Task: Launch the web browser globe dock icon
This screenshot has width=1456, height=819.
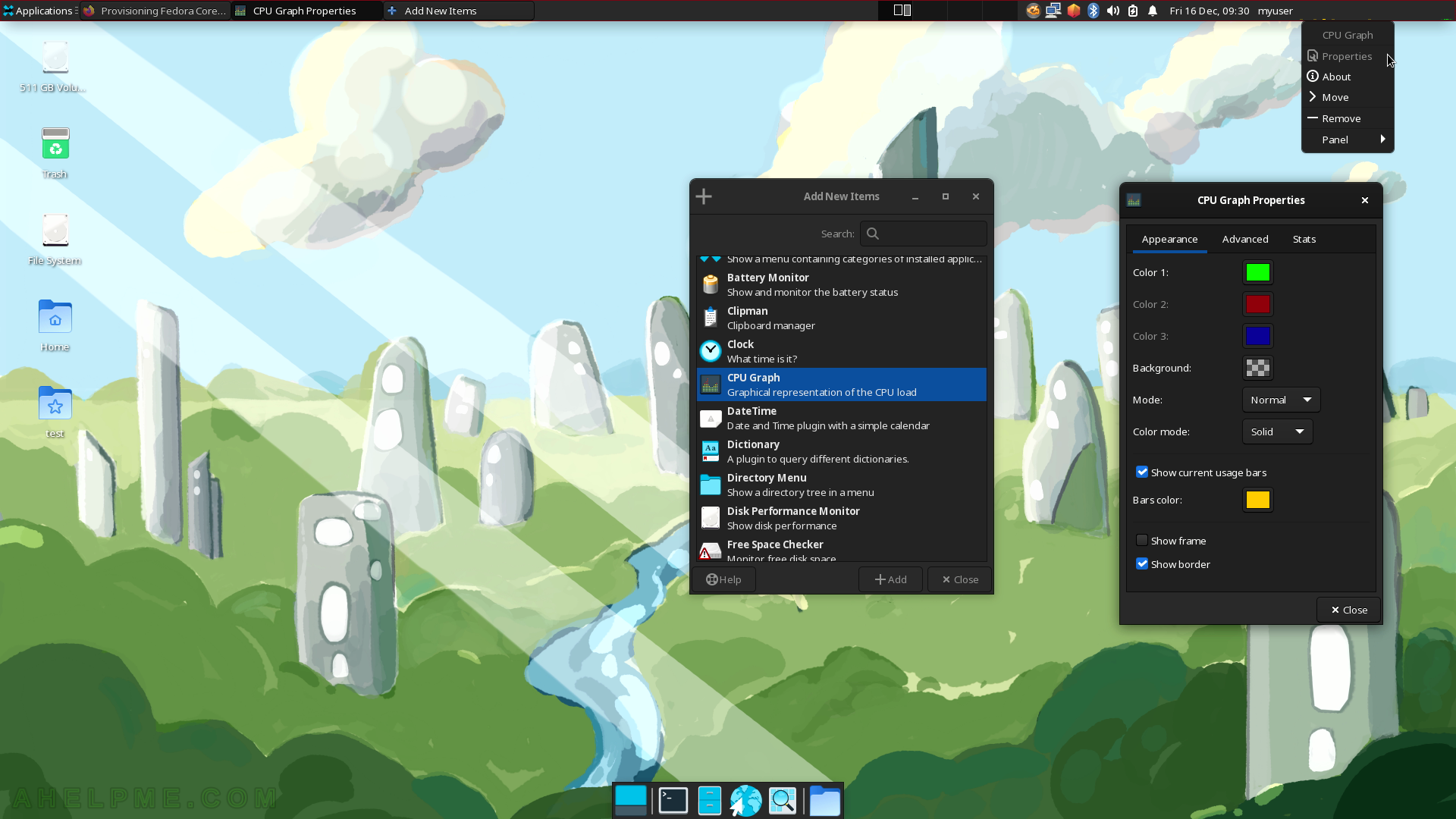Action: pos(746,801)
